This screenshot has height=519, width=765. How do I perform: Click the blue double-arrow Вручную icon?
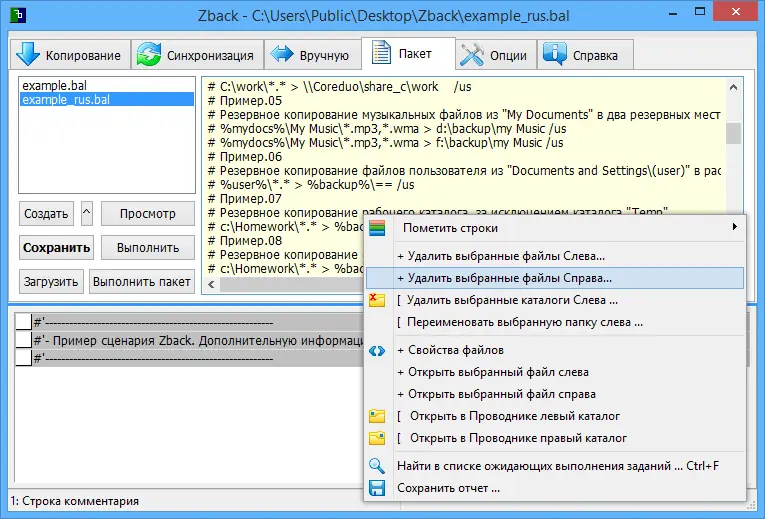coord(282,54)
